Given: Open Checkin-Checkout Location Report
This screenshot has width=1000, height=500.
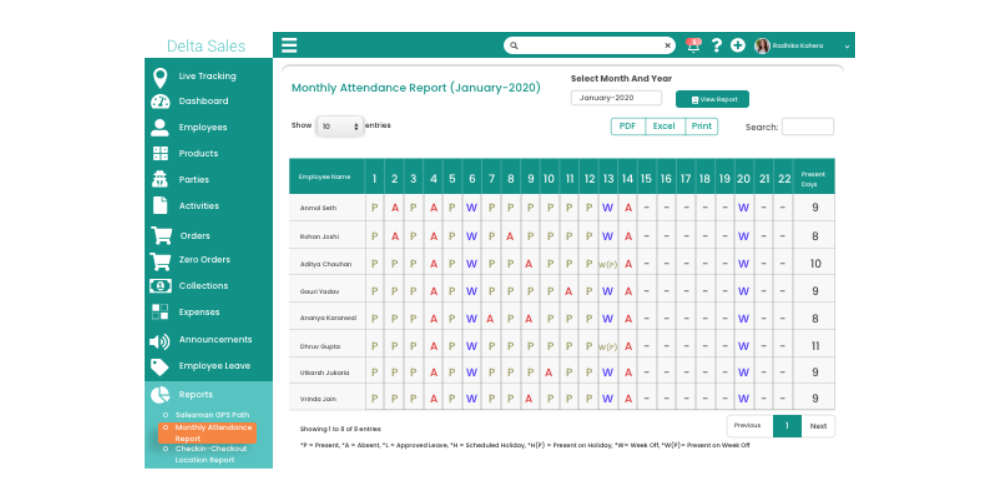Looking at the screenshot, I should pos(211,454).
